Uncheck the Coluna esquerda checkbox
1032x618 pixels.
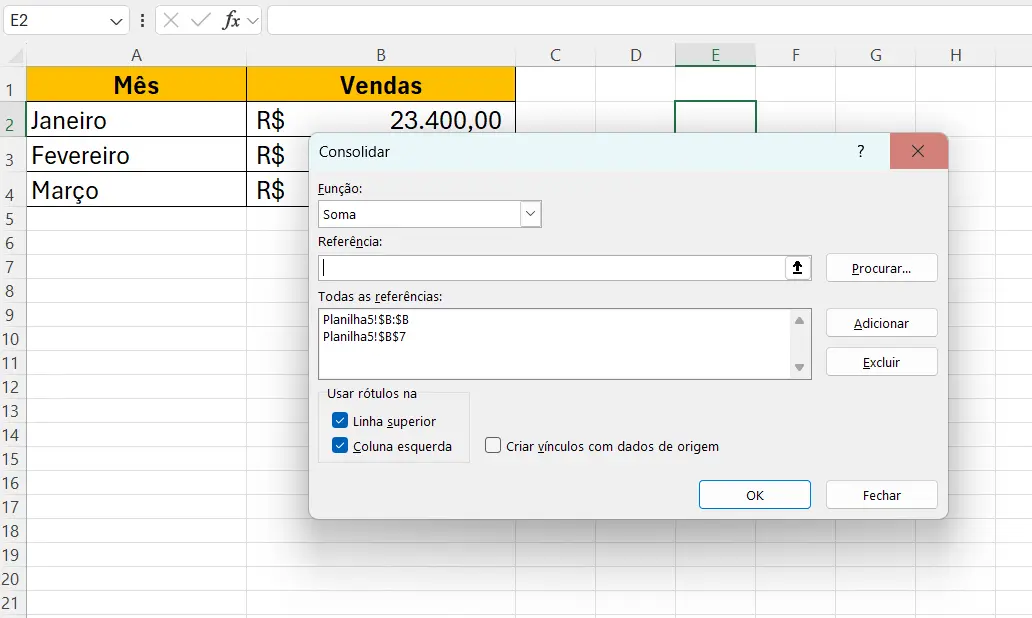click(340, 446)
